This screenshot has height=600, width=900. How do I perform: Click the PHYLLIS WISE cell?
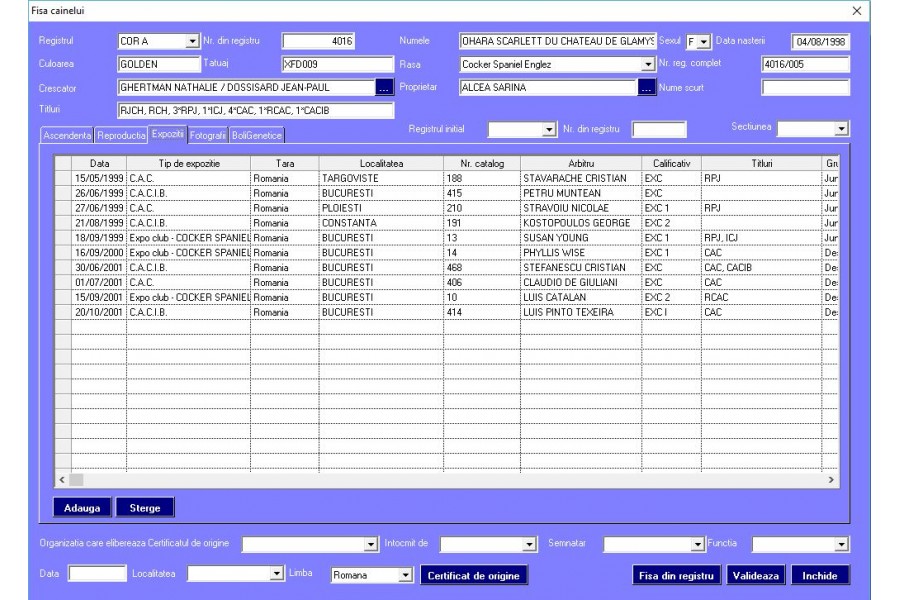[581, 253]
